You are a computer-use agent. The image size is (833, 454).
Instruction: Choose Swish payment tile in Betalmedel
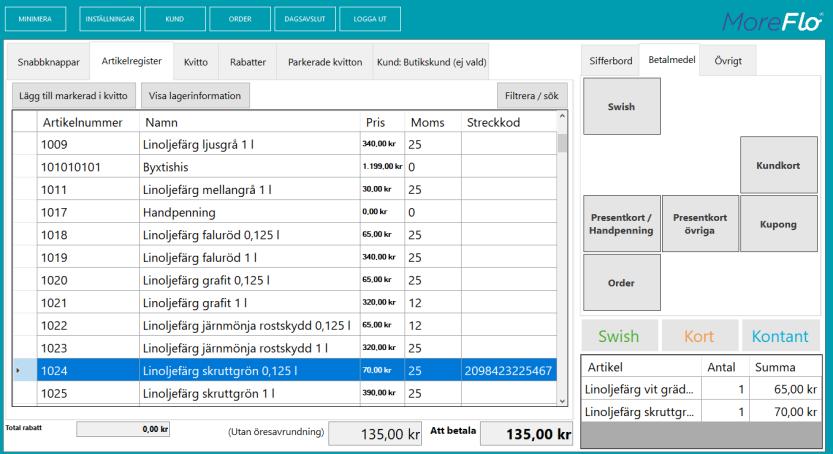[x=622, y=106]
